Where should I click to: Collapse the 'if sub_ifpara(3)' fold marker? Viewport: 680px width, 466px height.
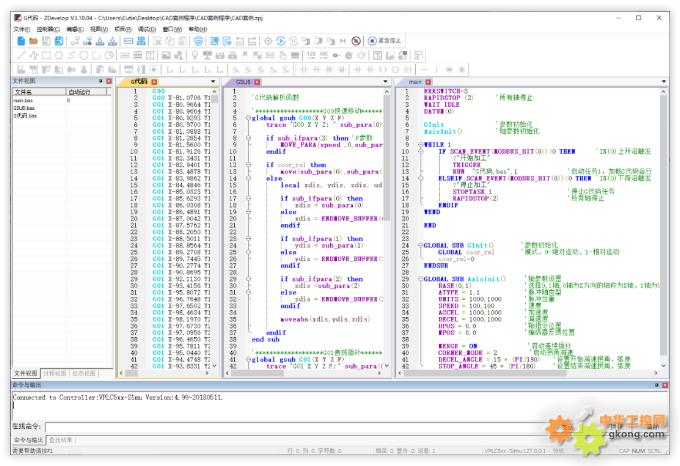click(x=248, y=138)
